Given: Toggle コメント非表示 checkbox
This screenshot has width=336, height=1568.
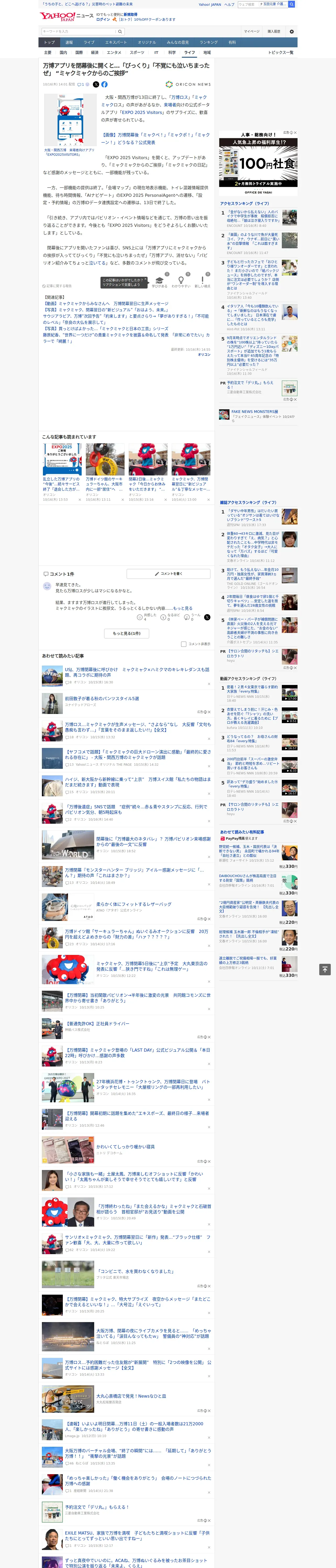Looking at the screenshot, I should (x=183, y=644).
